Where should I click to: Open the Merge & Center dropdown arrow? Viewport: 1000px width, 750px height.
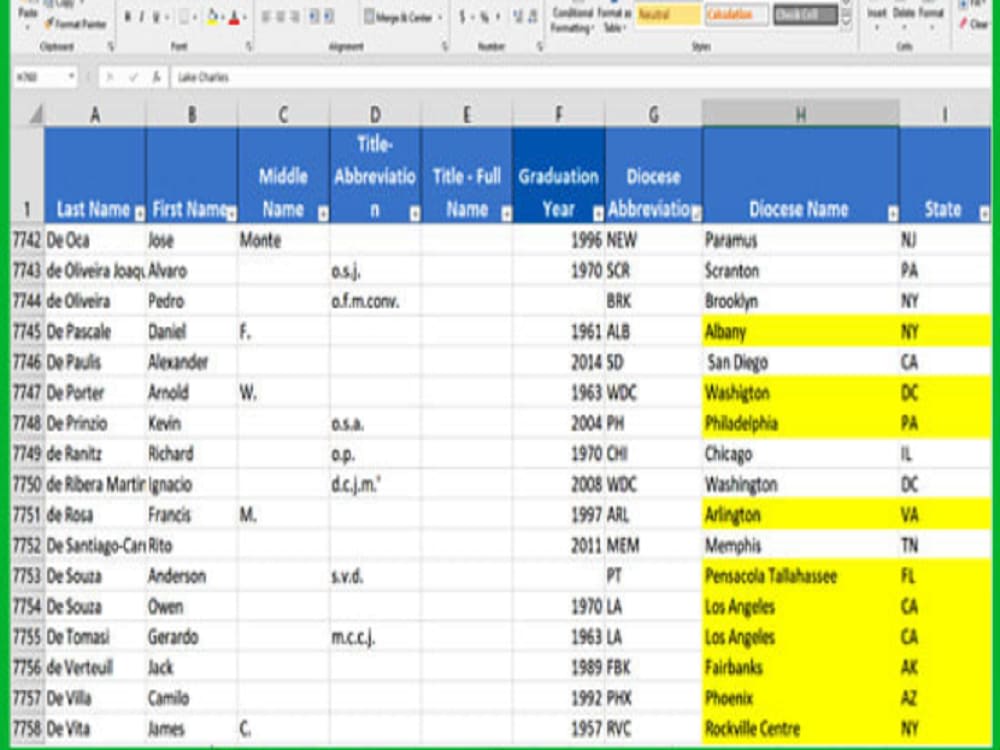point(440,17)
